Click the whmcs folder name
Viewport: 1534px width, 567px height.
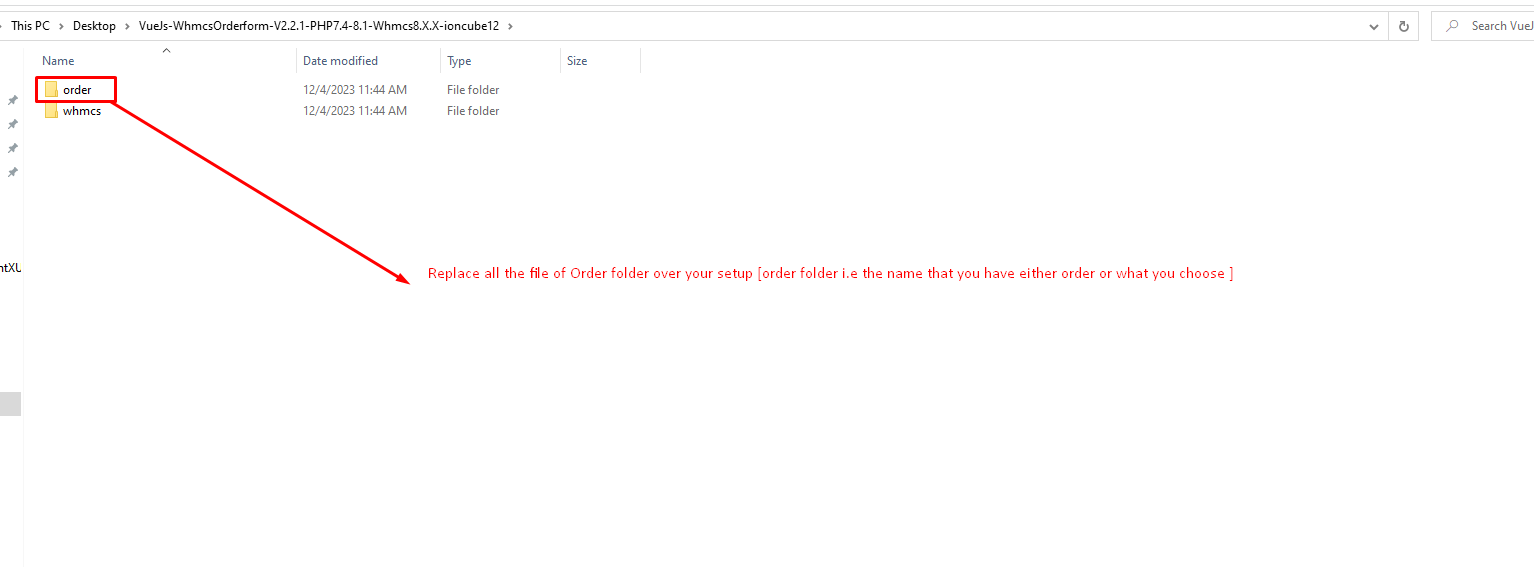[x=82, y=111]
